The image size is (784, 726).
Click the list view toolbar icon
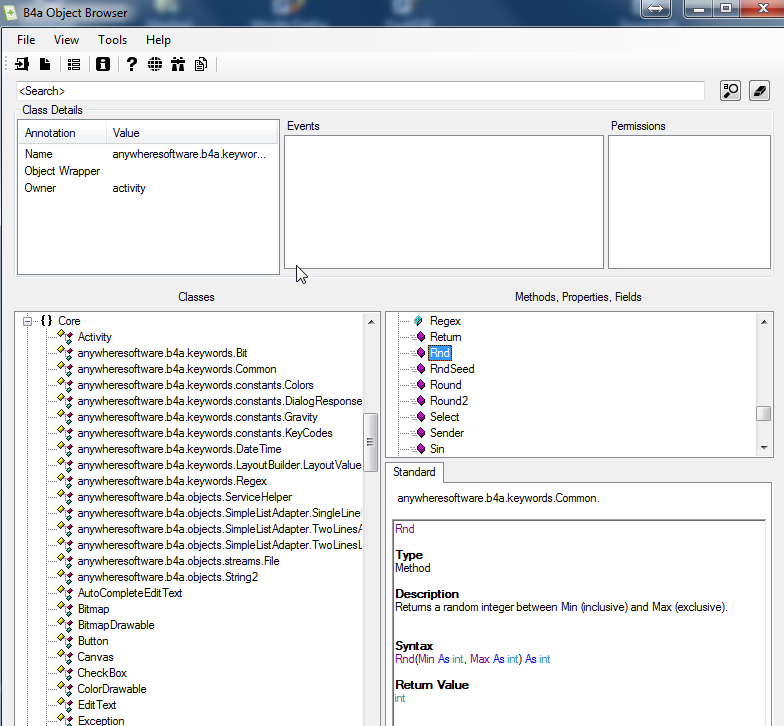click(74, 65)
